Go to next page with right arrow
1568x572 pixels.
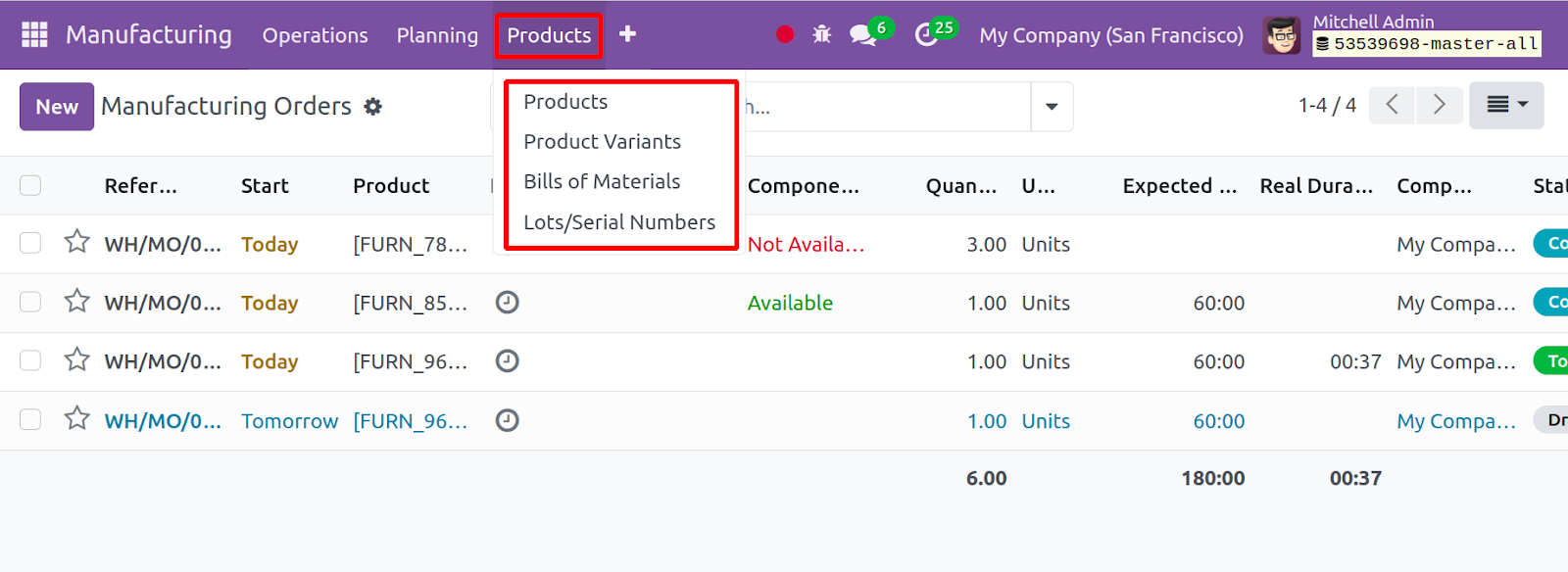tap(1440, 105)
